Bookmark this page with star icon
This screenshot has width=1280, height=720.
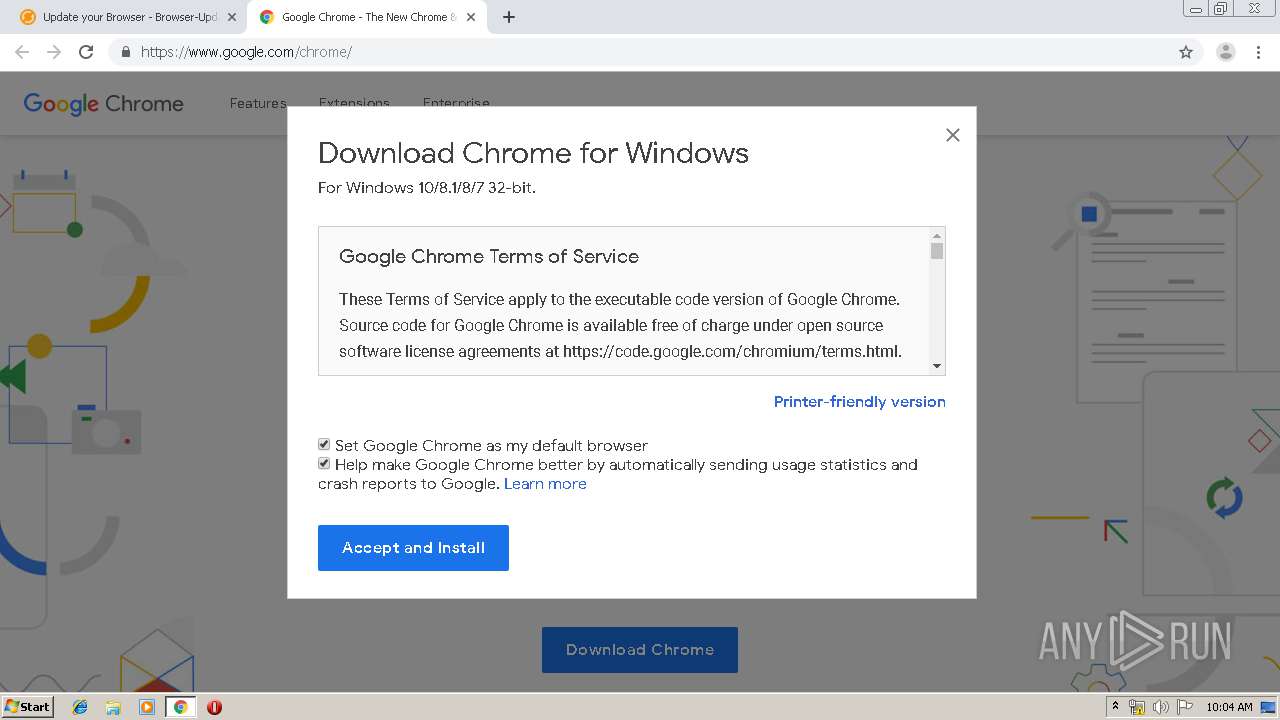1186,52
